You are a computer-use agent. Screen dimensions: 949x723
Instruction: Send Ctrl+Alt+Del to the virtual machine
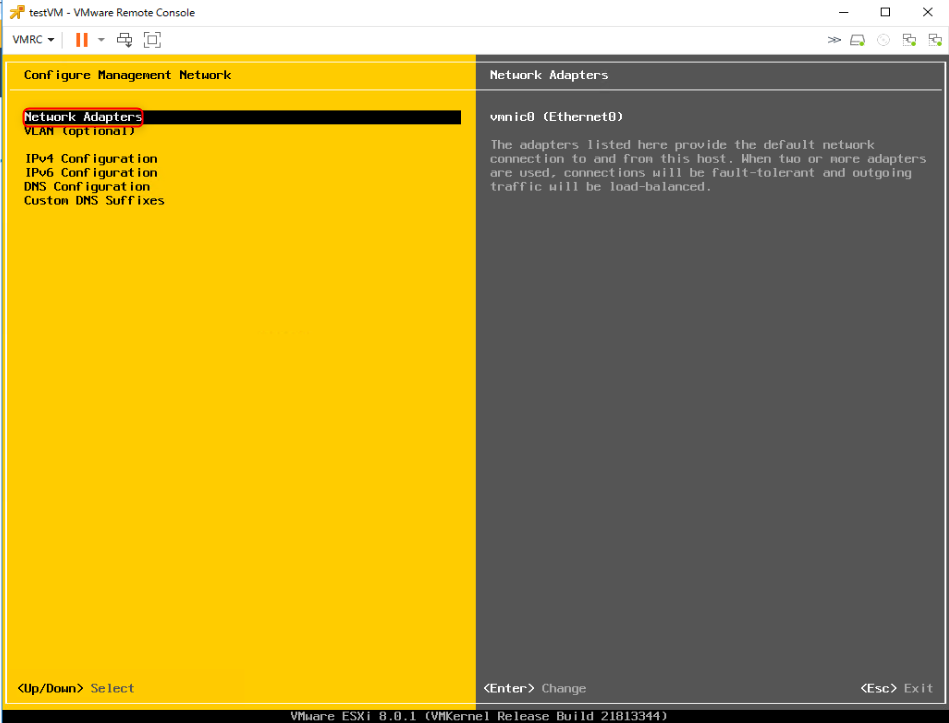pyautogui.click(x=125, y=40)
